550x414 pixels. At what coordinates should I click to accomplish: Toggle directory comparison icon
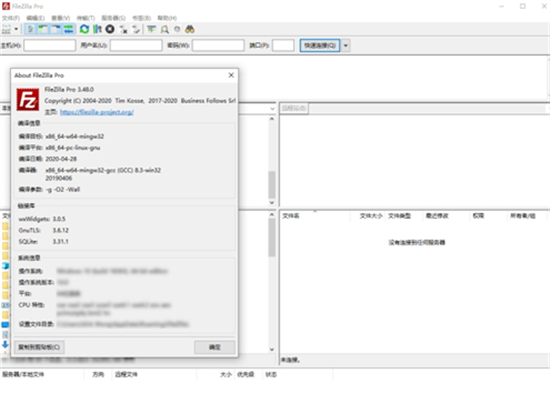pos(165,29)
